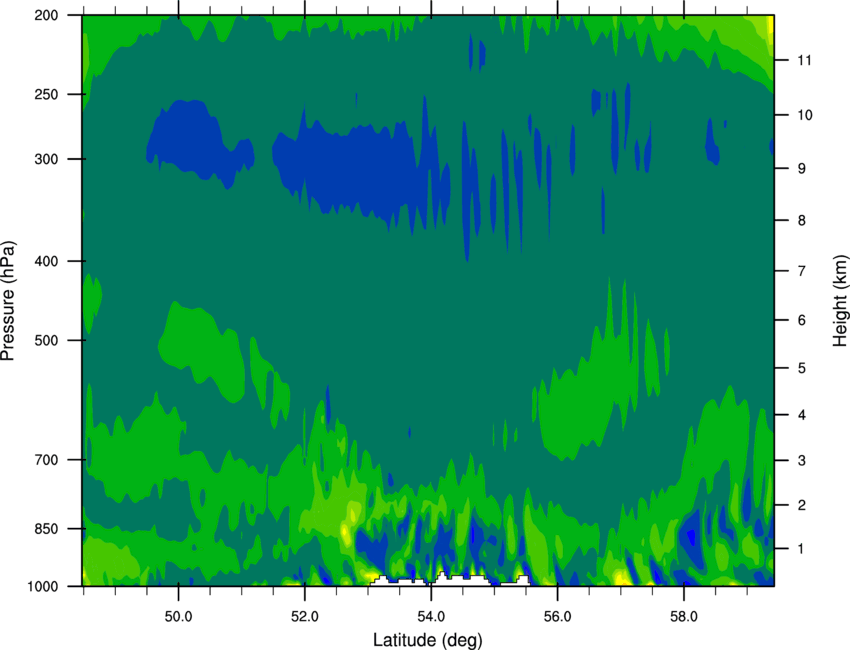This screenshot has width=850, height=650.
Task: Click the 'Height (km)' axis title
Action: click(840, 300)
